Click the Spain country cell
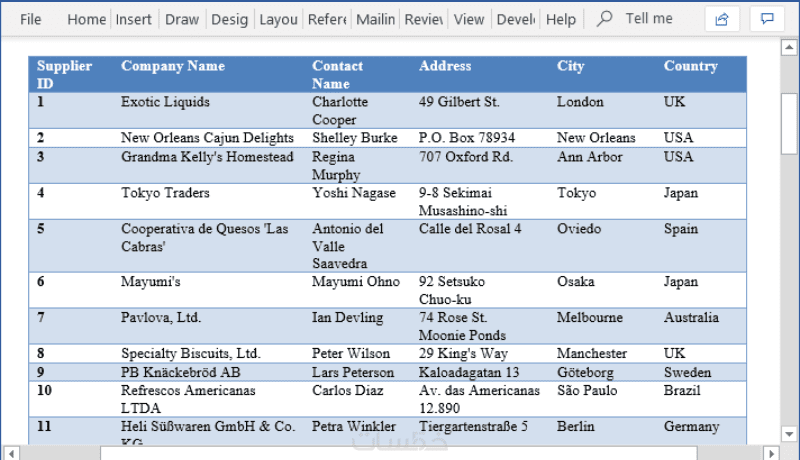The height and width of the screenshot is (460, 800). pyautogui.click(x=702, y=246)
